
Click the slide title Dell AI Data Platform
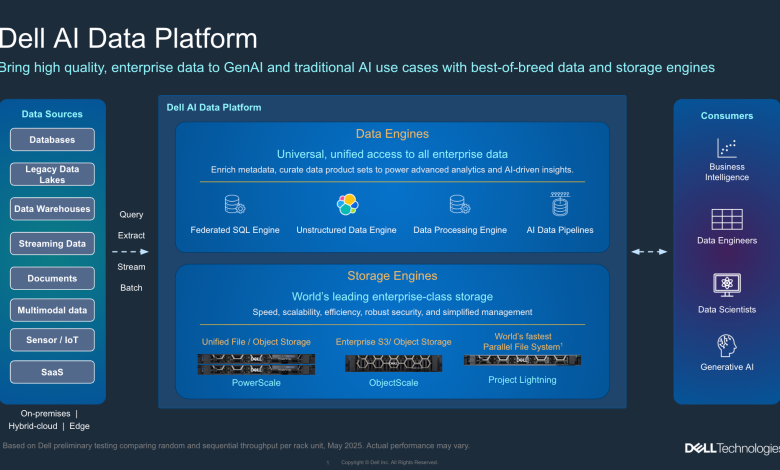pos(129,38)
